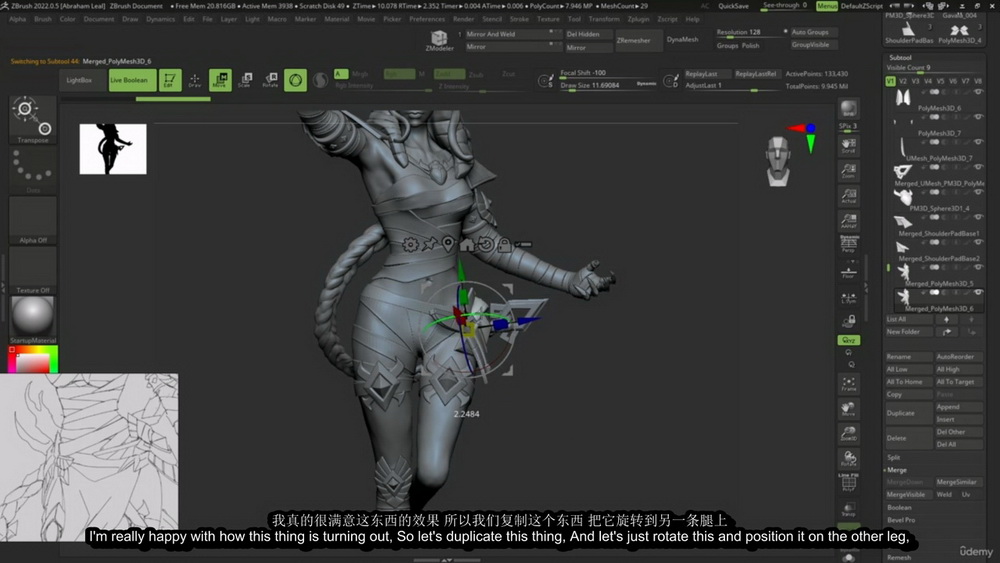Viewport: 1000px width, 563px height.
Task: Open LightBox browser
Action: [79, 80]
